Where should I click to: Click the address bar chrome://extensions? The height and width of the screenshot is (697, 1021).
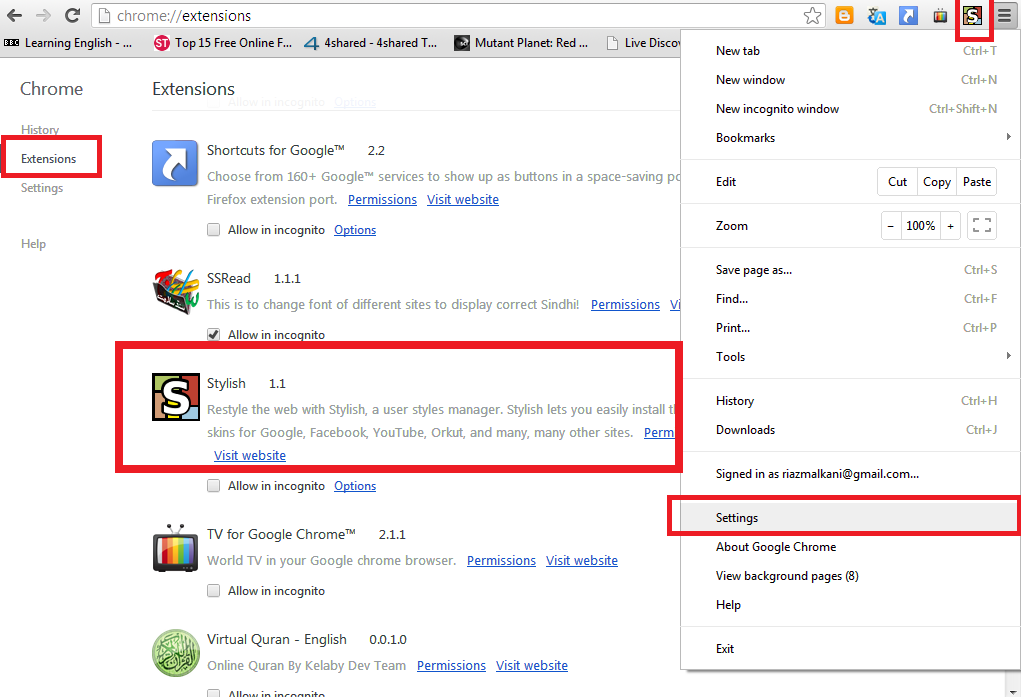[x=456, y=16]
